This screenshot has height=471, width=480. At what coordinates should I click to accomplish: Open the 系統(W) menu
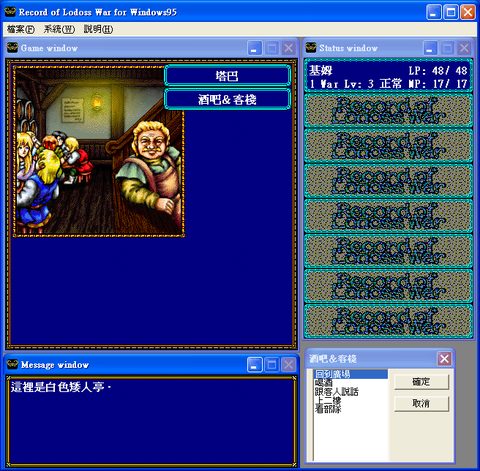(59, 29)
